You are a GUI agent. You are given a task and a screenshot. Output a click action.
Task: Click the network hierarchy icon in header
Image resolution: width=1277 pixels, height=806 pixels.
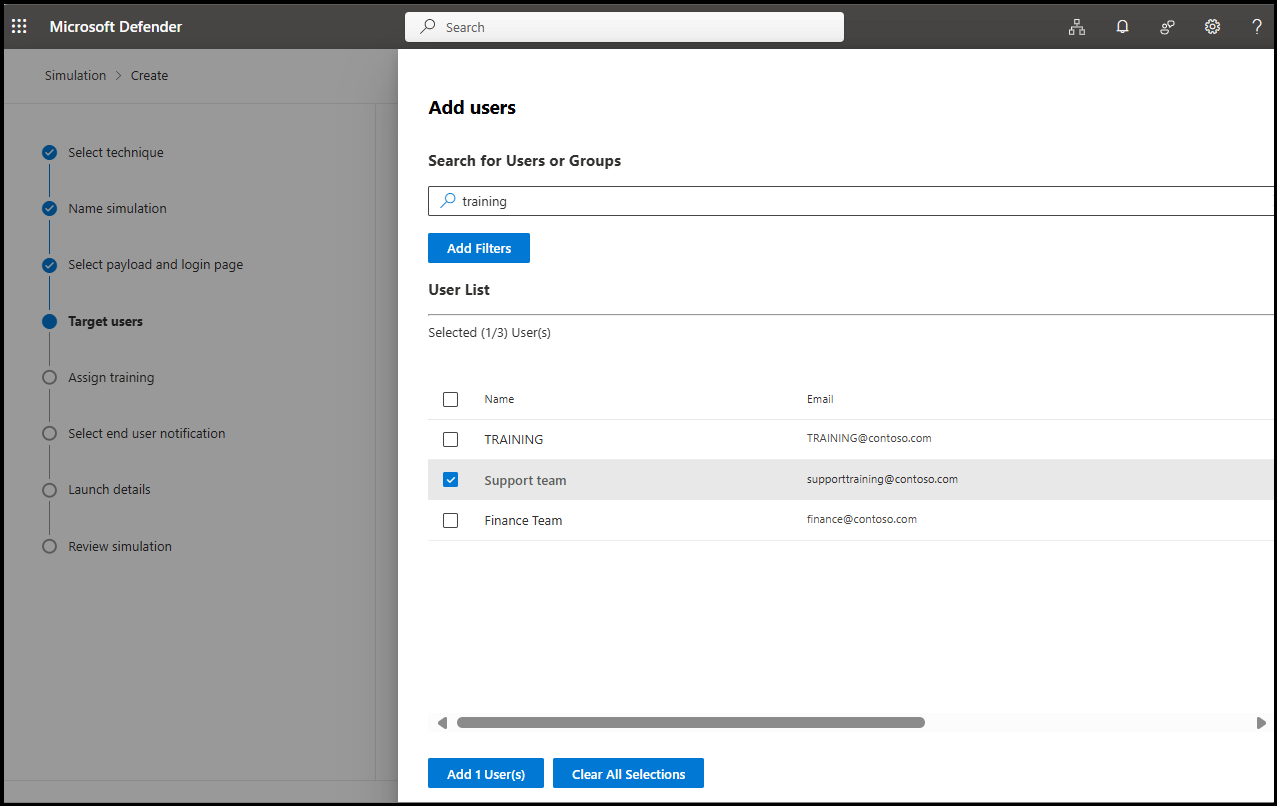point(1076,27)
